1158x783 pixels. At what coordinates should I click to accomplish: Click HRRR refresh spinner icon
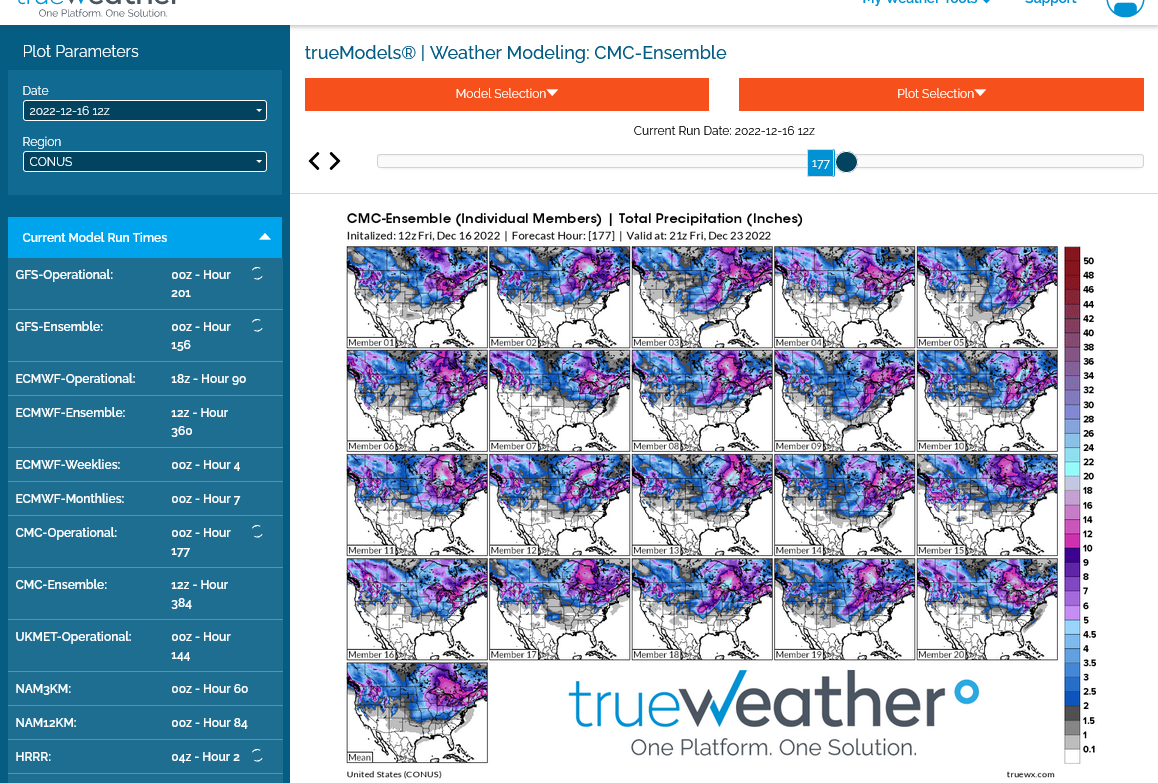(x=257, y=755)
